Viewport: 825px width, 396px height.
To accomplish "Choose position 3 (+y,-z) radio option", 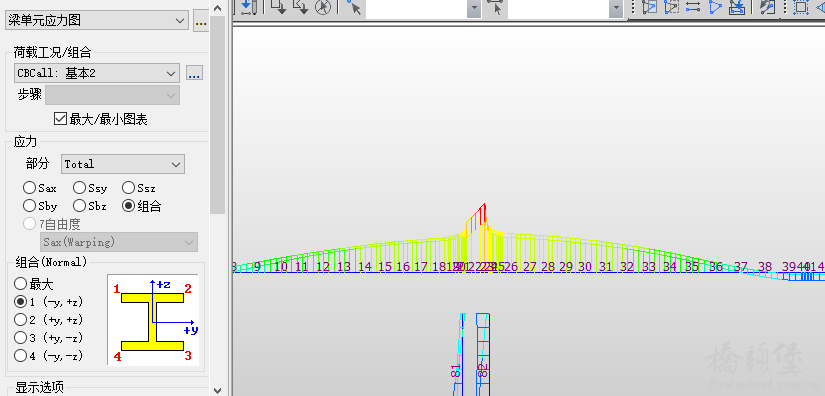I will point(20,337).
